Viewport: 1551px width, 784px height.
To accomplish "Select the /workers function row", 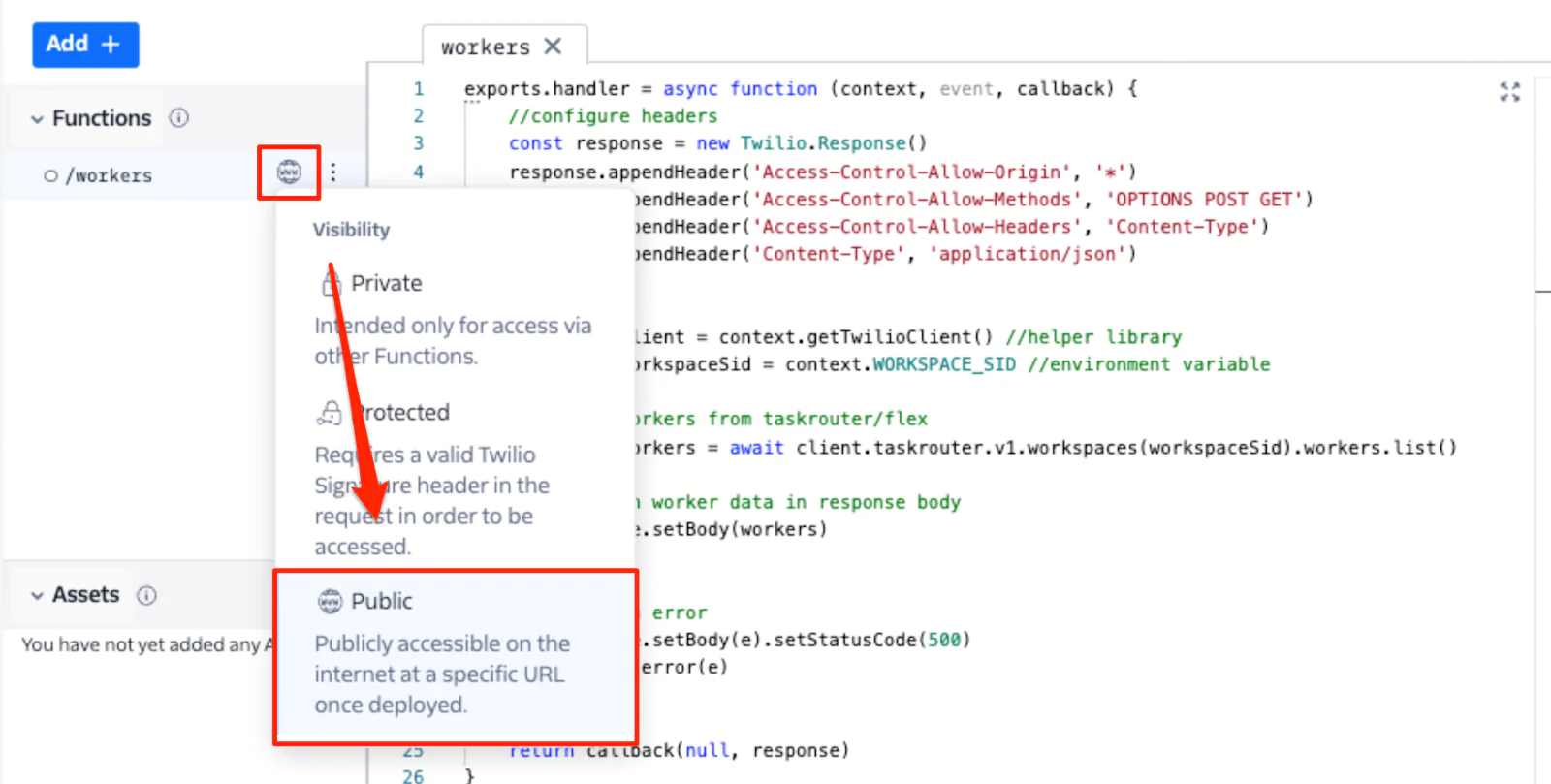I will click(184, 175).
